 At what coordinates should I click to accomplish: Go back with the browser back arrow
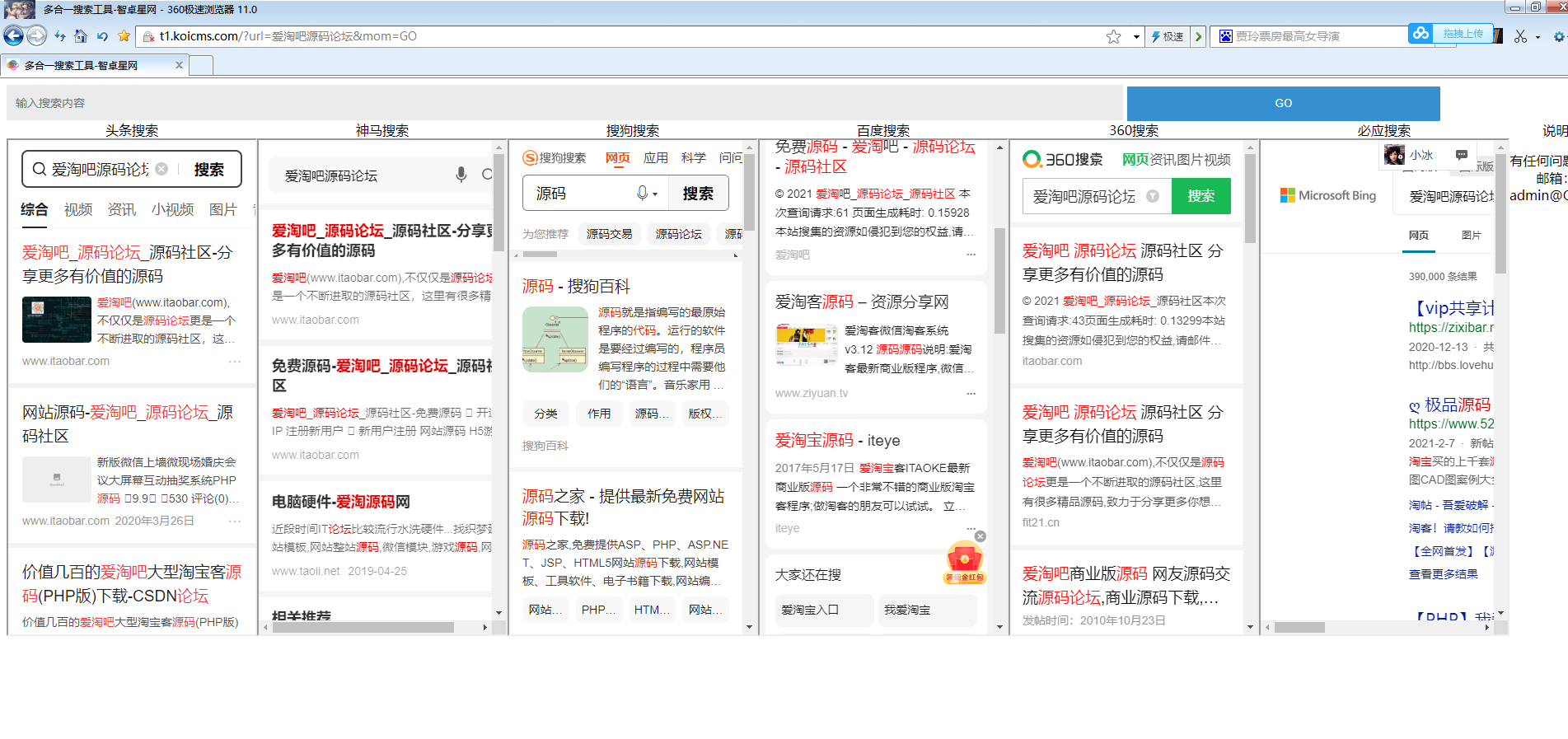pos(13,35)
